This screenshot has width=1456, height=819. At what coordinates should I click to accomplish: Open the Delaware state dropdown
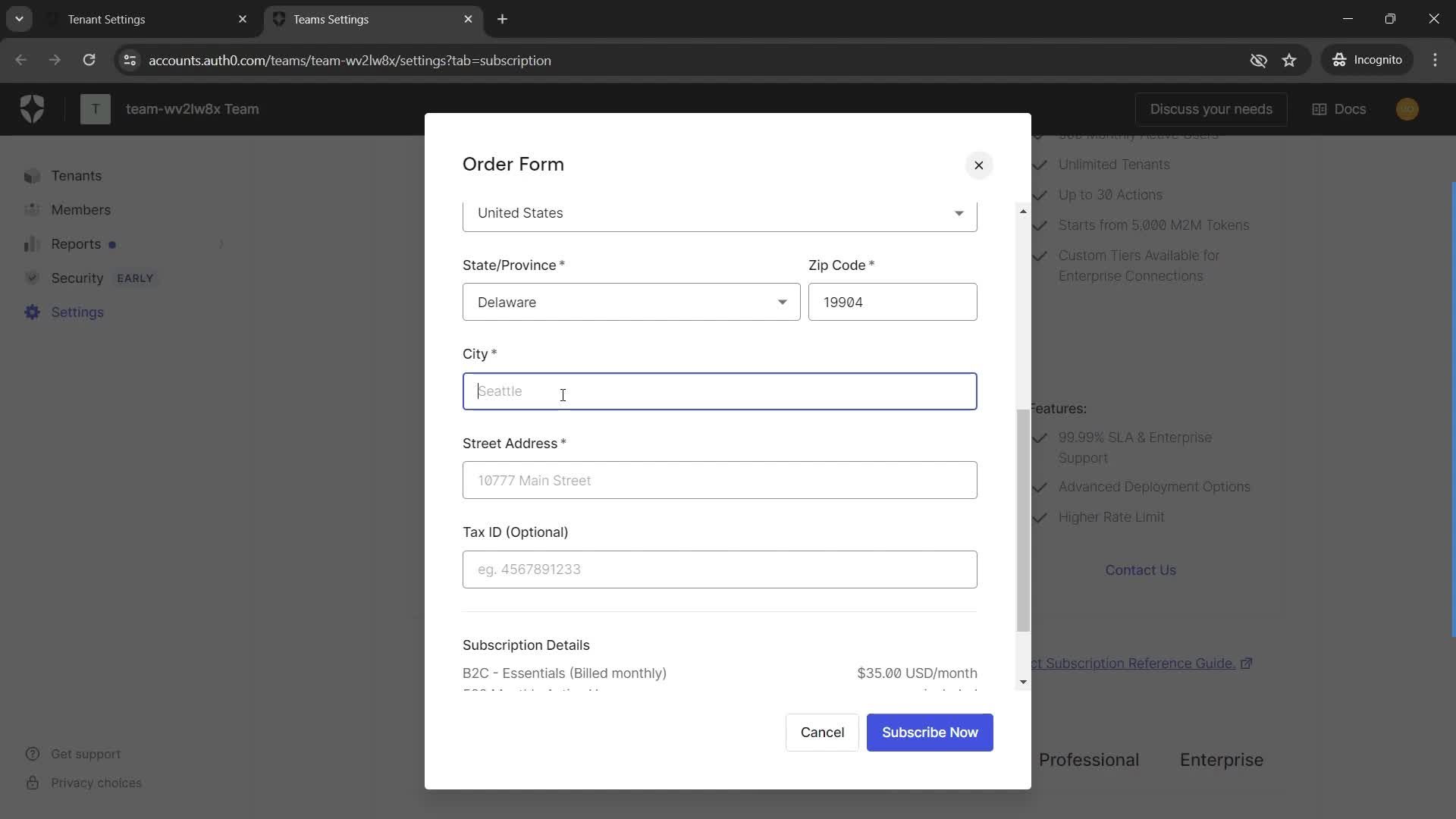pos(631,302)
